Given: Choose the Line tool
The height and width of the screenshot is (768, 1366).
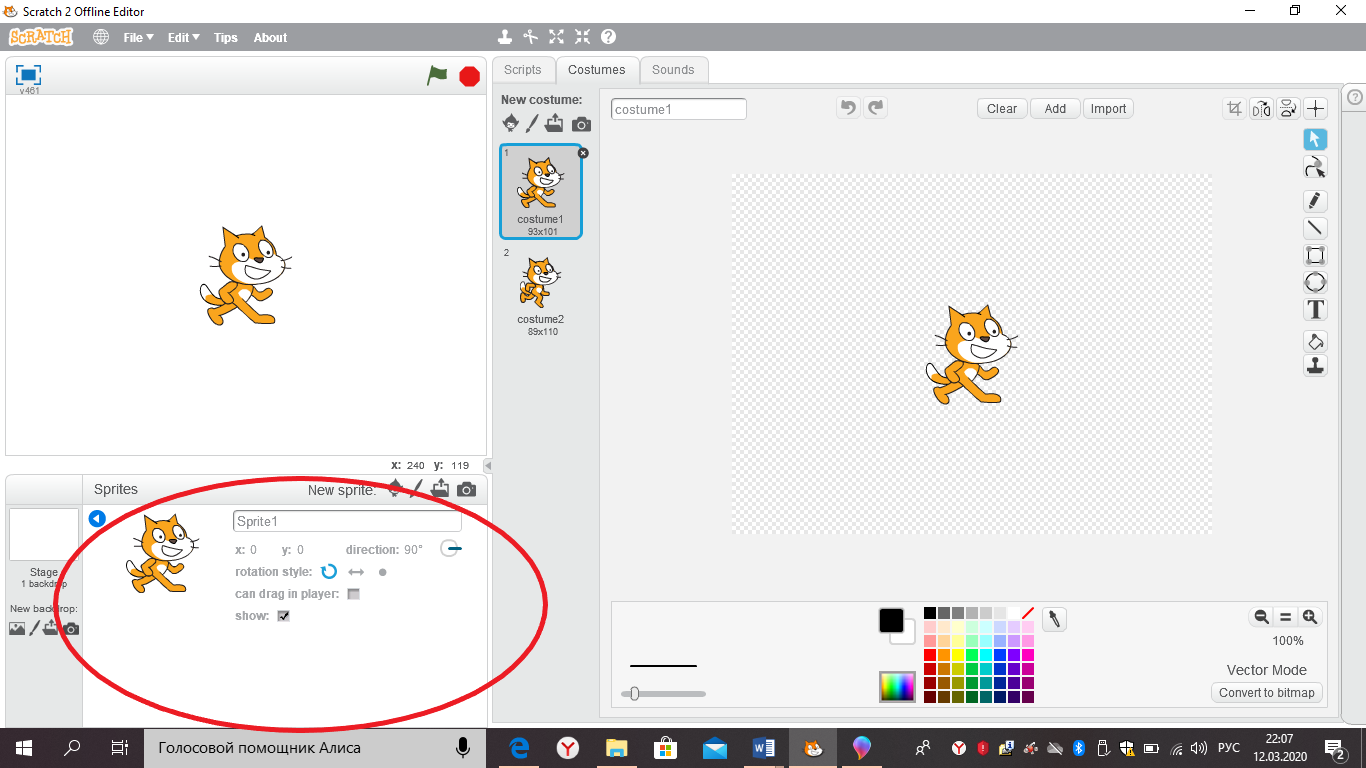Looking at the screenshot, I should [x=1316, y=228].
